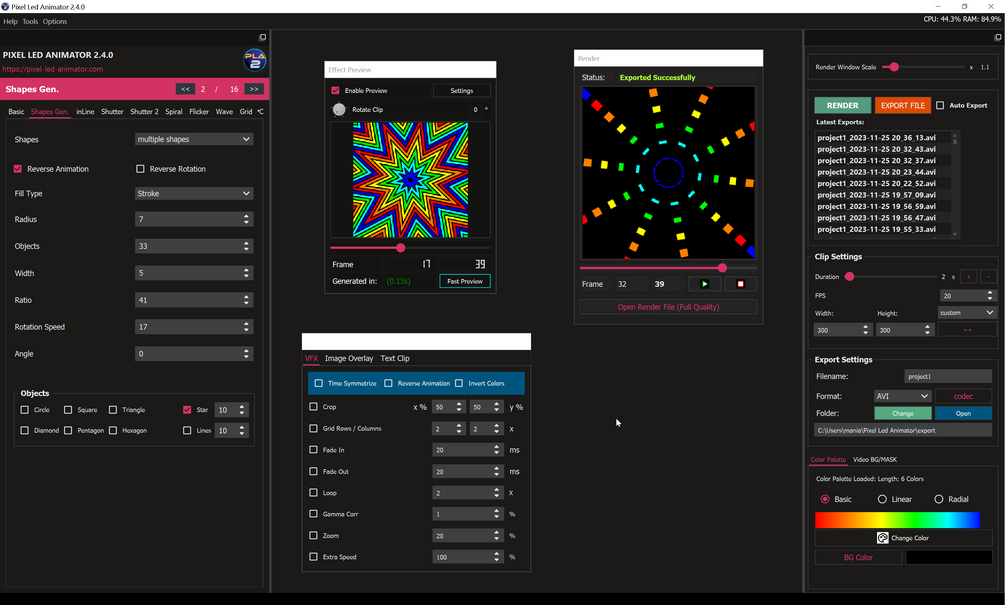This screenshot has width=1005, height=605.
Task: Click the Change folder button
Action: (x=902, y=413)
